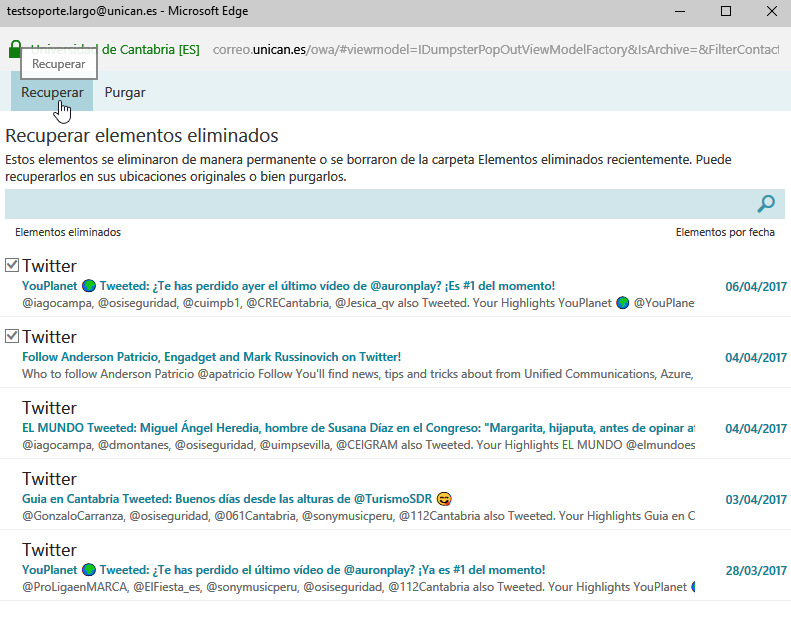This screenshot has height=619, width=791.
Task: Uncheck the YouPlanet 06/04/2017 message checkbox
Action: pyautogui.click(x=12, y=265)
